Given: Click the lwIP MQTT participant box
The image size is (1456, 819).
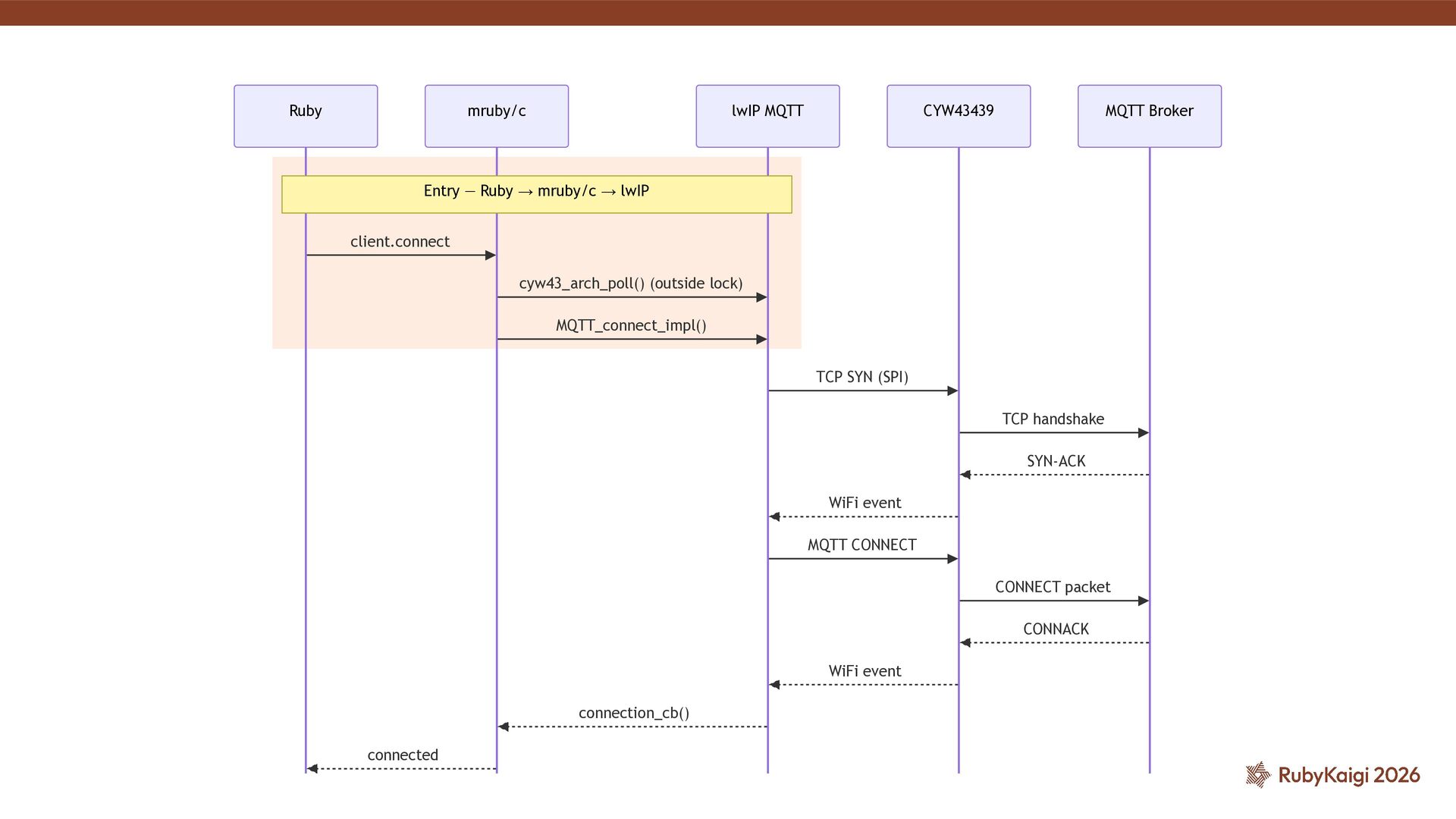Looking at the screenshot, I should pyautogui.click(x=767, y=115).
